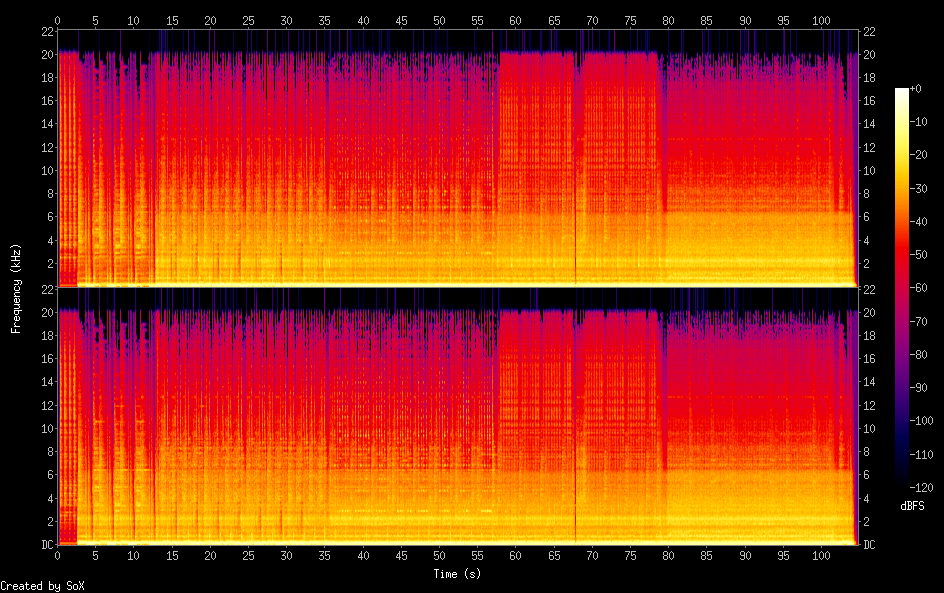Click the DC label on the bottom right axis
The width and height of the screenshot is (944, 593).
(x=869, y=544)
